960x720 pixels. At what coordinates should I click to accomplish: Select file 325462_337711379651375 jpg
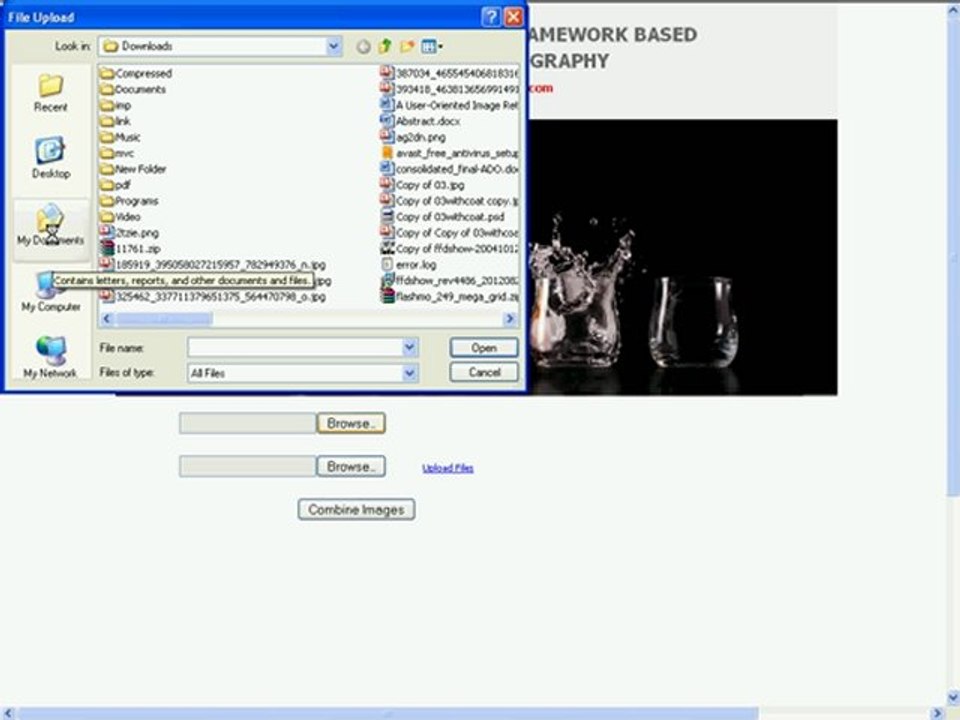[x=213, y=296]
